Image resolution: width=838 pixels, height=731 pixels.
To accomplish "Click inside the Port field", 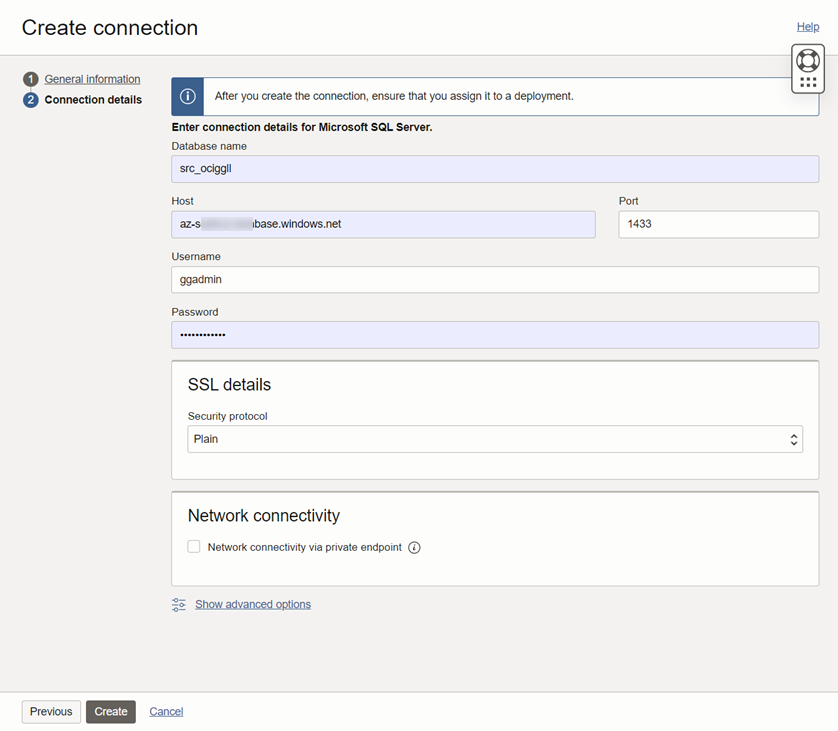I will tap(717, 224).
